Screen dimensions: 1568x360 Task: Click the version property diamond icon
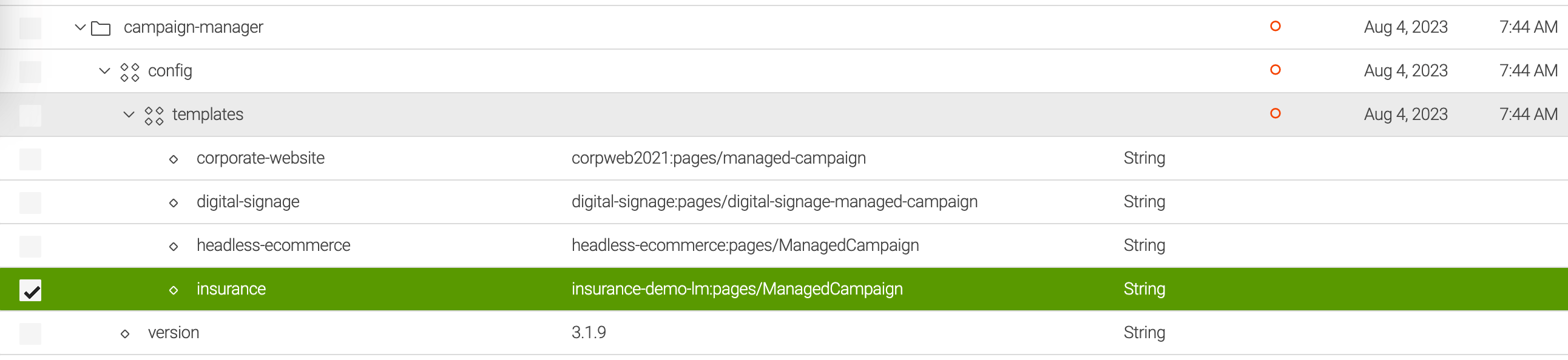125,334
